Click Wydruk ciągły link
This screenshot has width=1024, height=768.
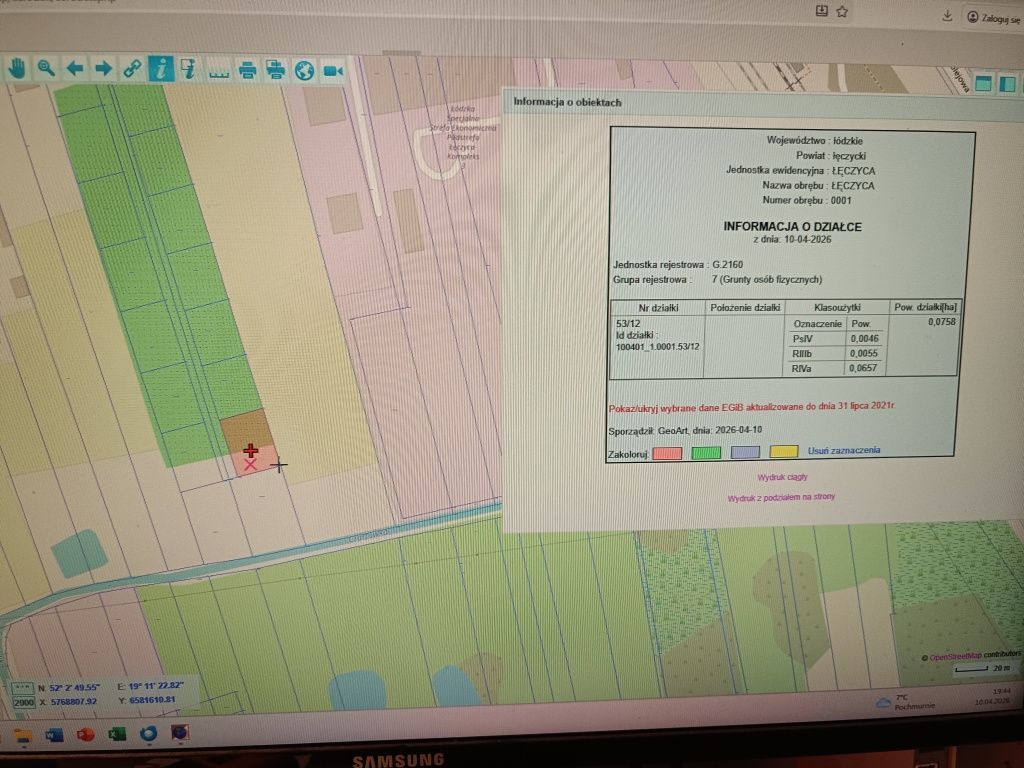pyautogui.click(x=782, y=477)
